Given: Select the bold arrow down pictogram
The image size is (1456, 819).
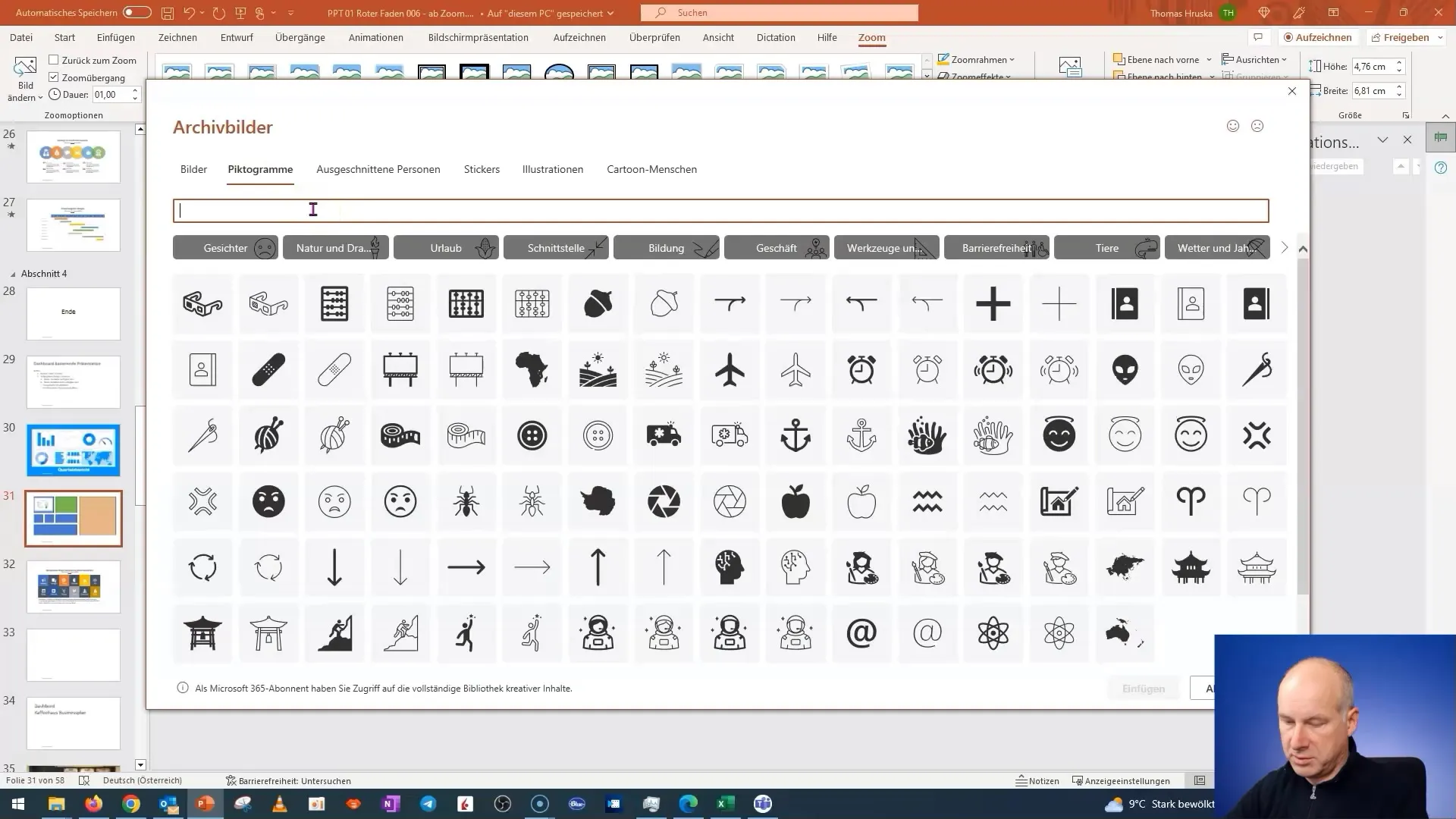Looking at the screenshot, I should point(334,567).
